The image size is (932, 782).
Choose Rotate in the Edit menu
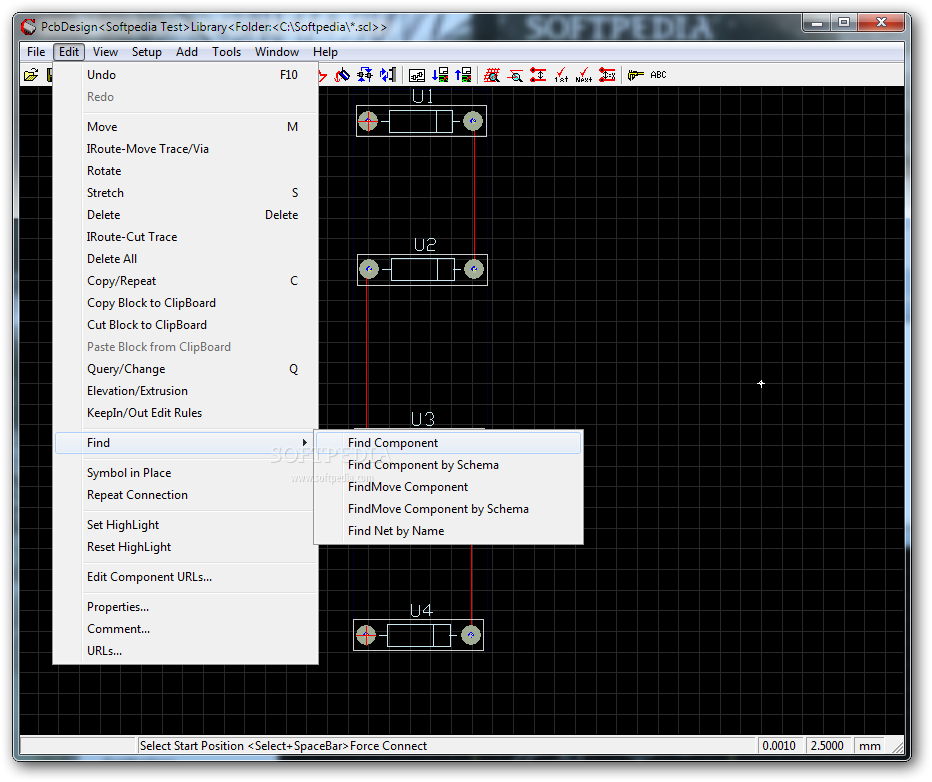(186, 171)
